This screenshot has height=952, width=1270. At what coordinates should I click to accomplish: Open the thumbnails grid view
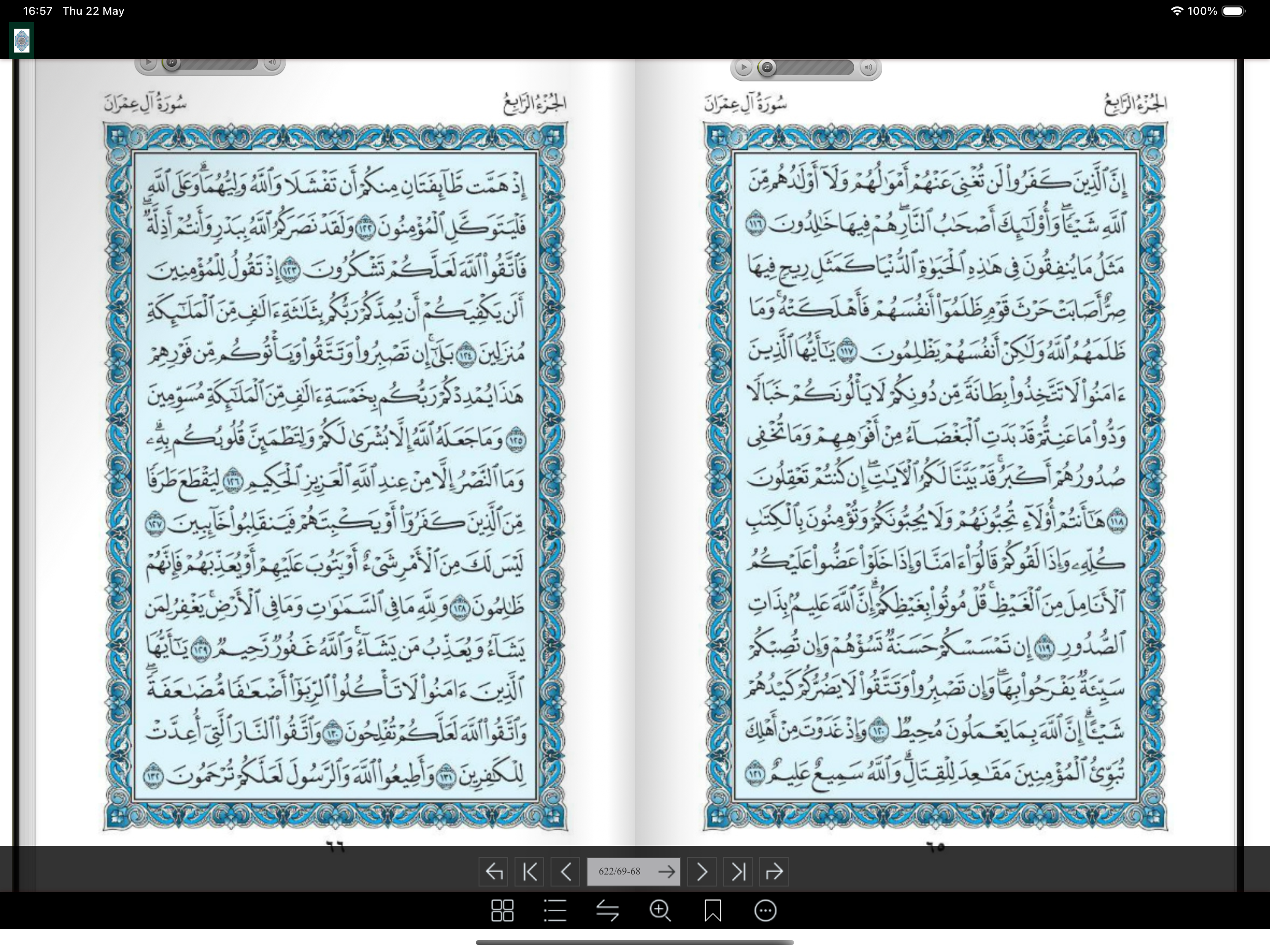(503, 910)
